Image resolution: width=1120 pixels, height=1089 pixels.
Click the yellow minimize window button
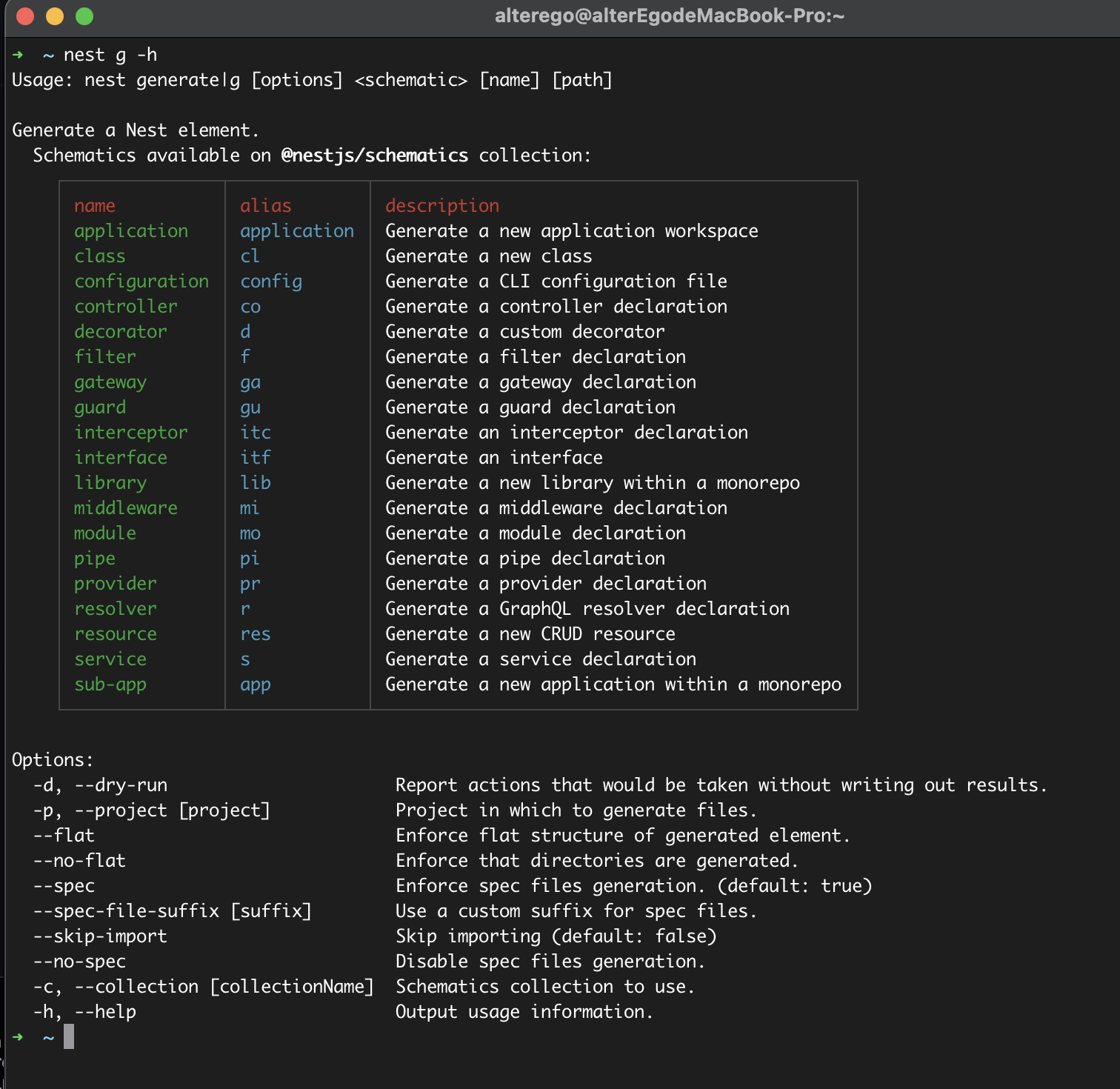pos(55,16)
